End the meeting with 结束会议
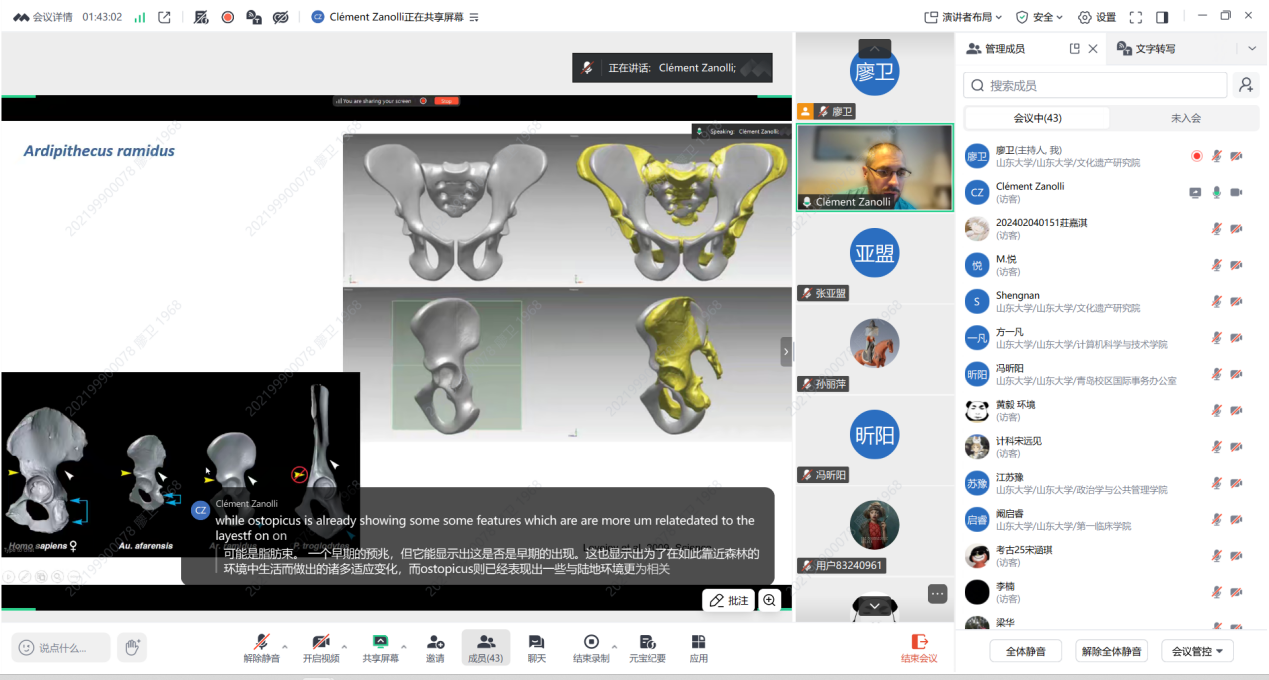Image resolution: width=1269 pixels, height=680 pixels. pyautogui.click(x=919, y=648)
